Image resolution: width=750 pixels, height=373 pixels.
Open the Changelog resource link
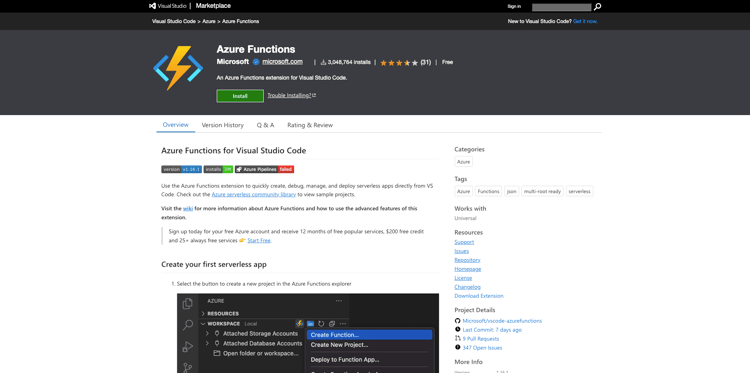click(x=467, y=287)
